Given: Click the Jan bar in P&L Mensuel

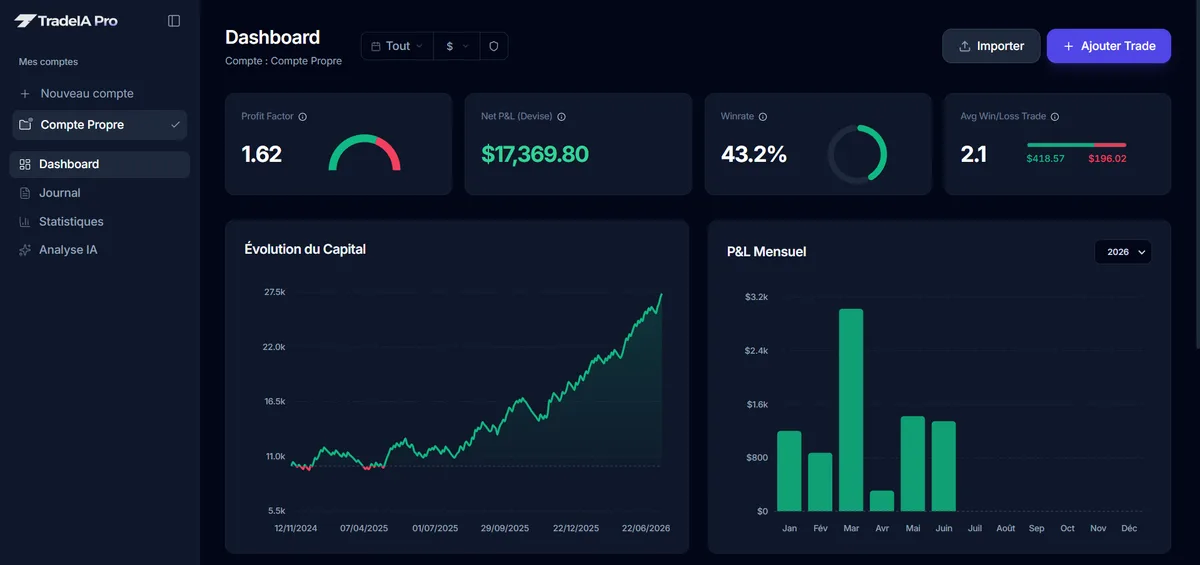Looking at the screenshot, I should 789,471.
